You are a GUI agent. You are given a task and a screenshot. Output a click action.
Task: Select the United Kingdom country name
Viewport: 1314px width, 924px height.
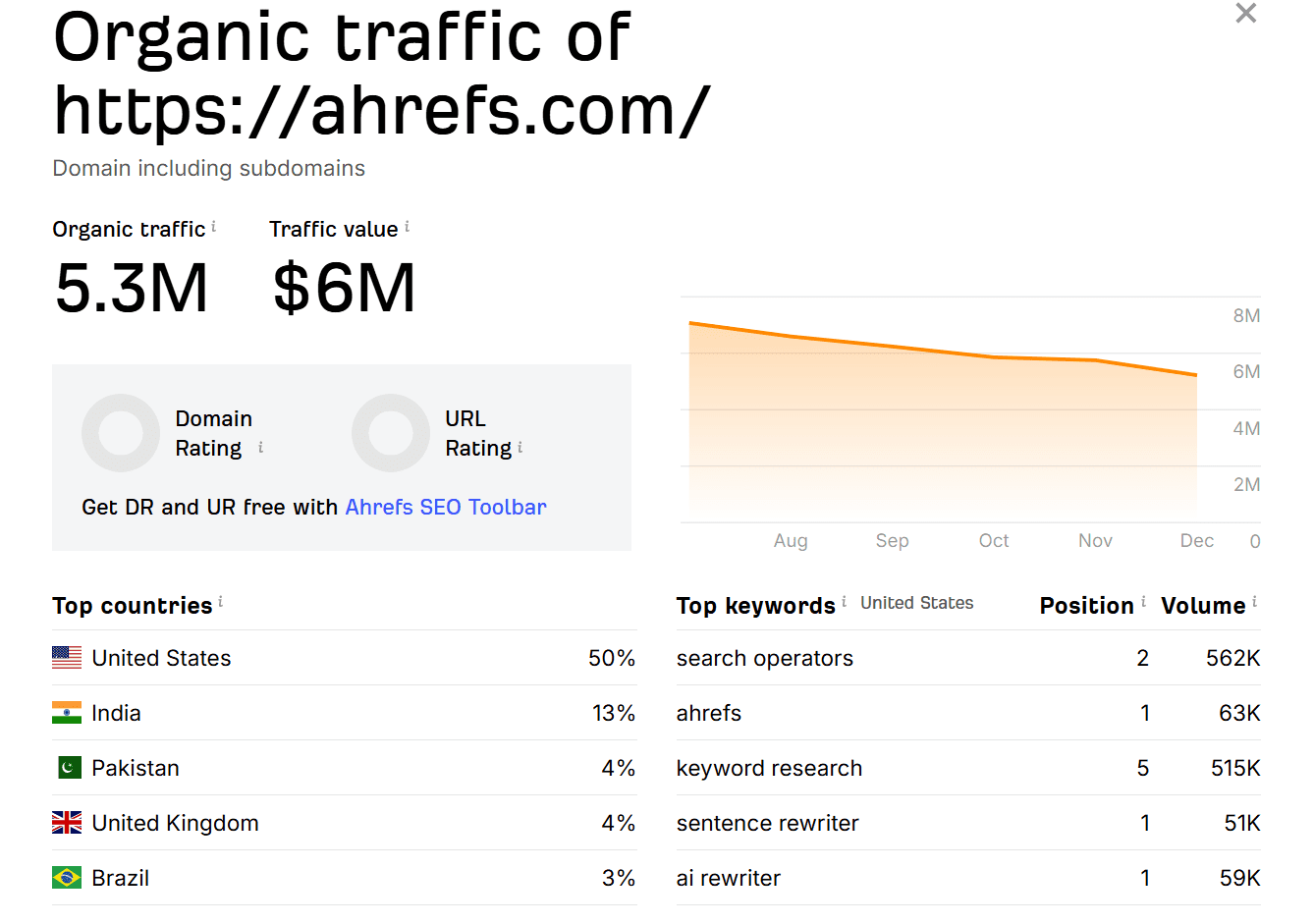[175, 823]
